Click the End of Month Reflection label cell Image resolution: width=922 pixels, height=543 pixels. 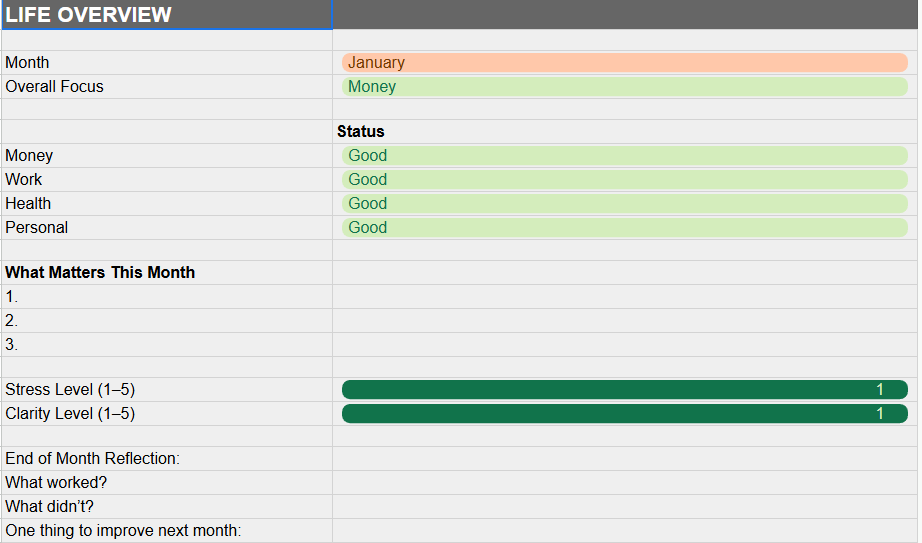click(166, 459)
